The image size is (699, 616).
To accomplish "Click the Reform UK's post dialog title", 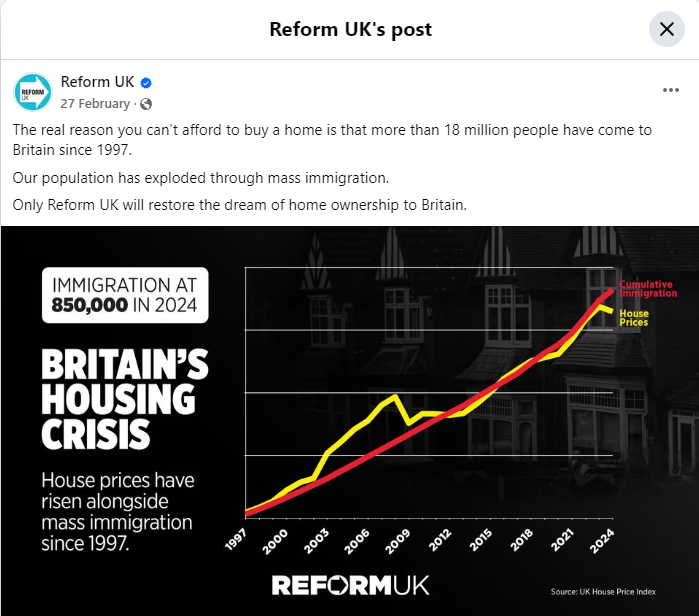I will pos(350,29).
